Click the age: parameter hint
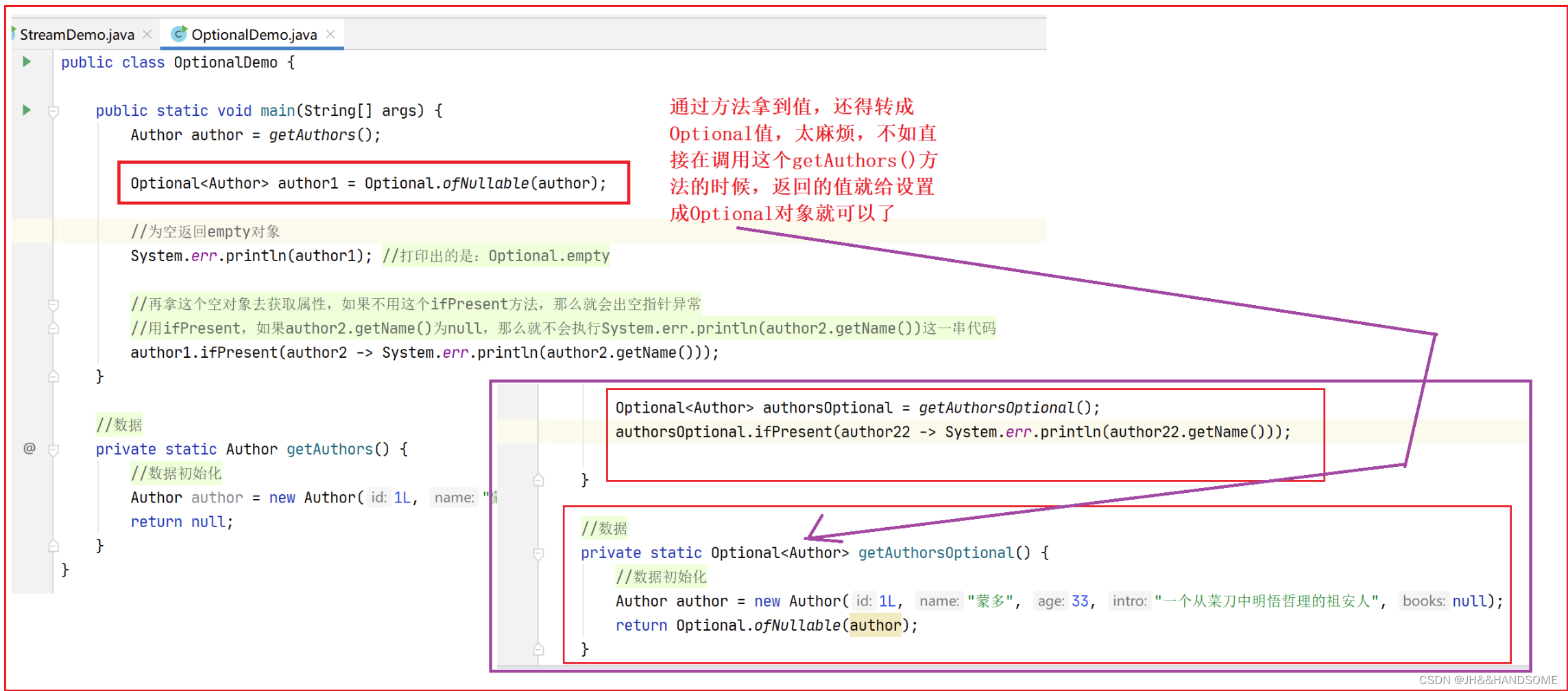 1050,601
